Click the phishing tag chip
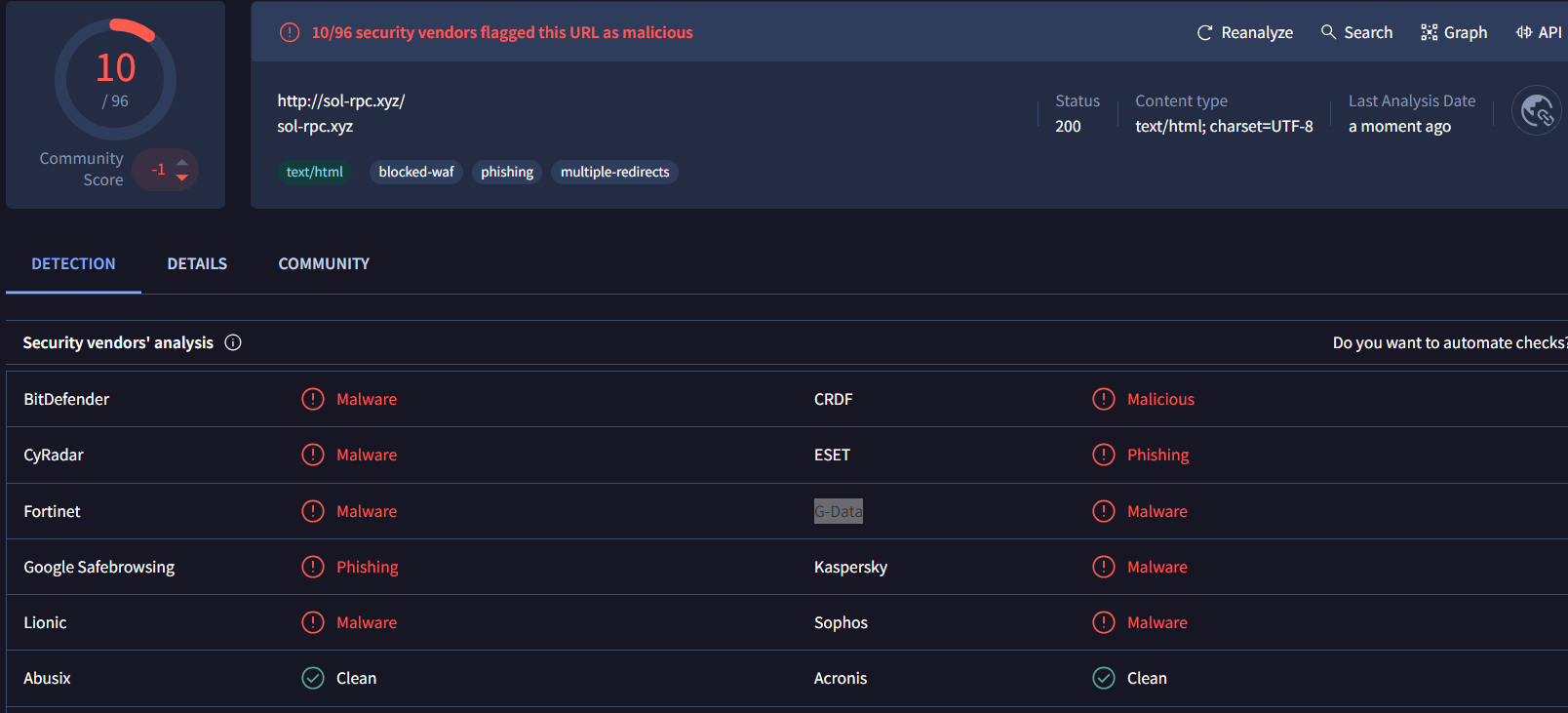The height and width of the screenshot is (713, 1568). [x=507, y=172]
